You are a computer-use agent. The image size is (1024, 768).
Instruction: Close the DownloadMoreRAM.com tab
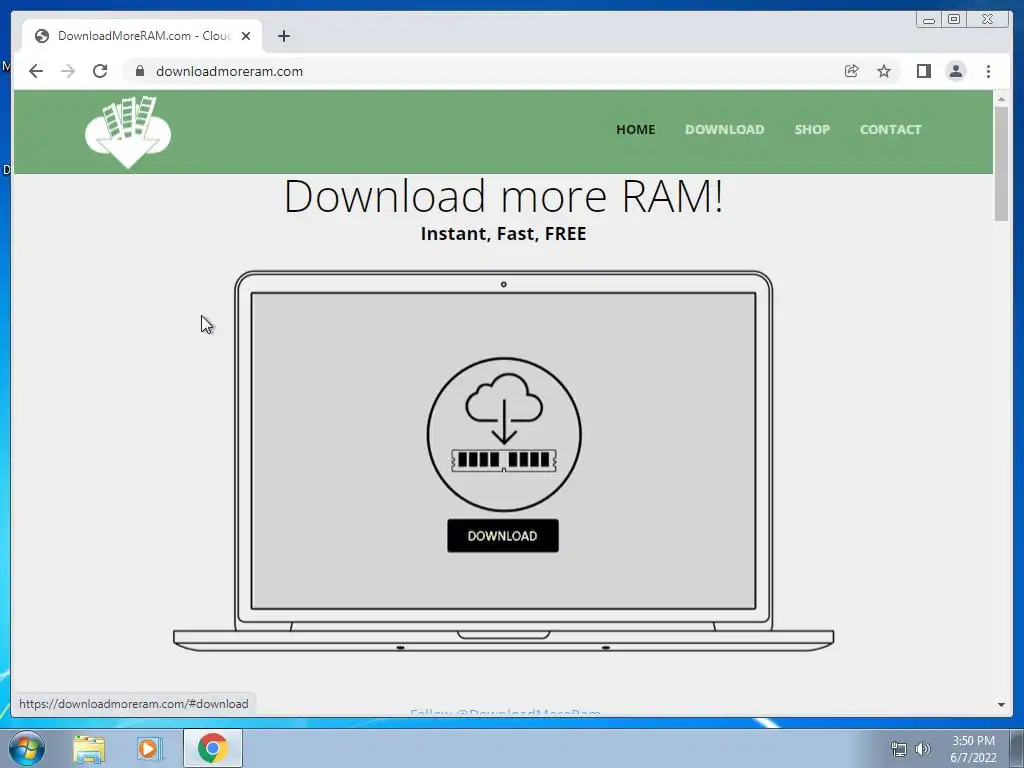(246, 36)
